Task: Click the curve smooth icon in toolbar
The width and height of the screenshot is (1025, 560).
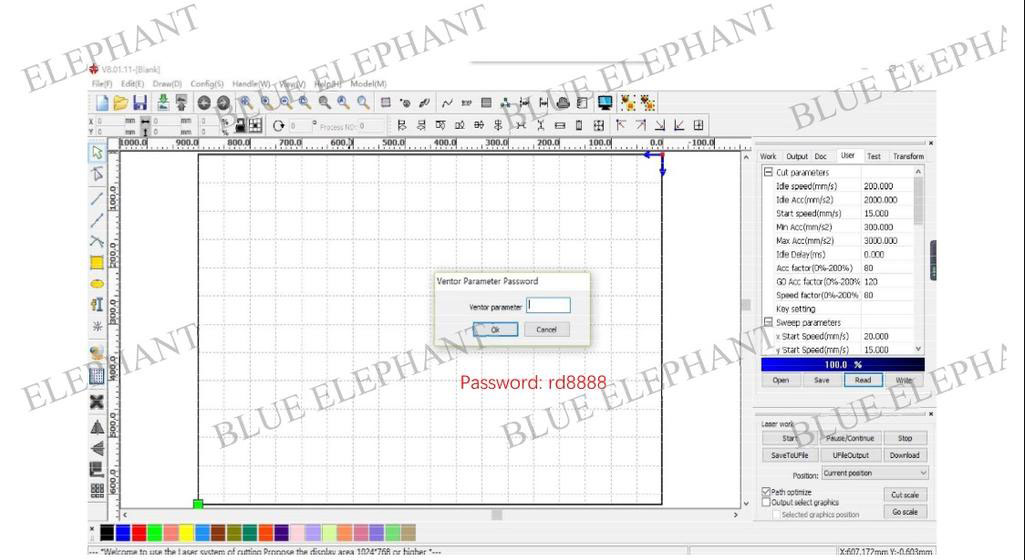Action: (x=447, y=103)
